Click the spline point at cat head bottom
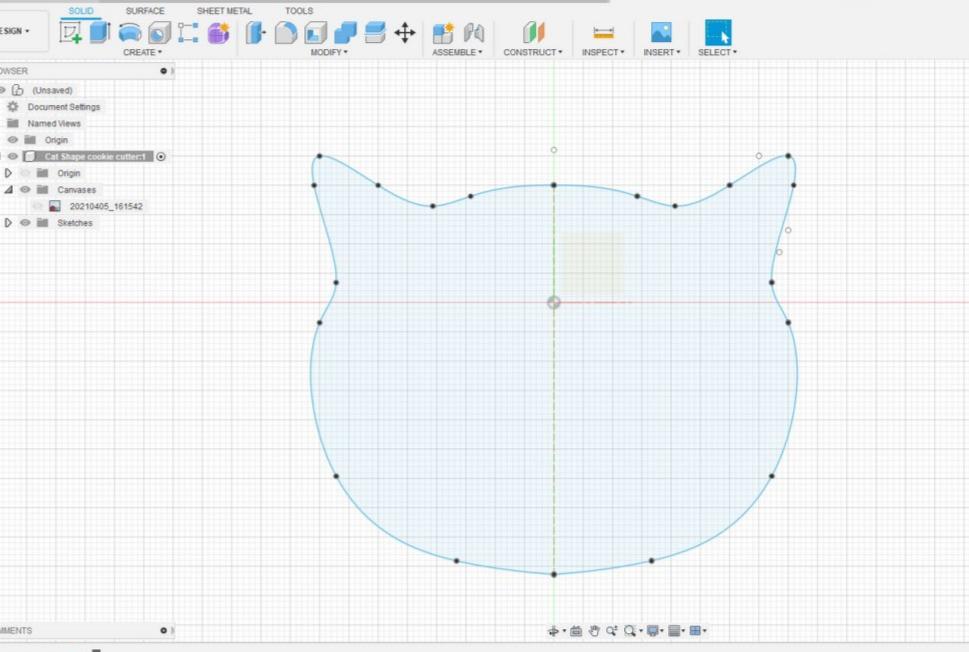 point(554,574)
